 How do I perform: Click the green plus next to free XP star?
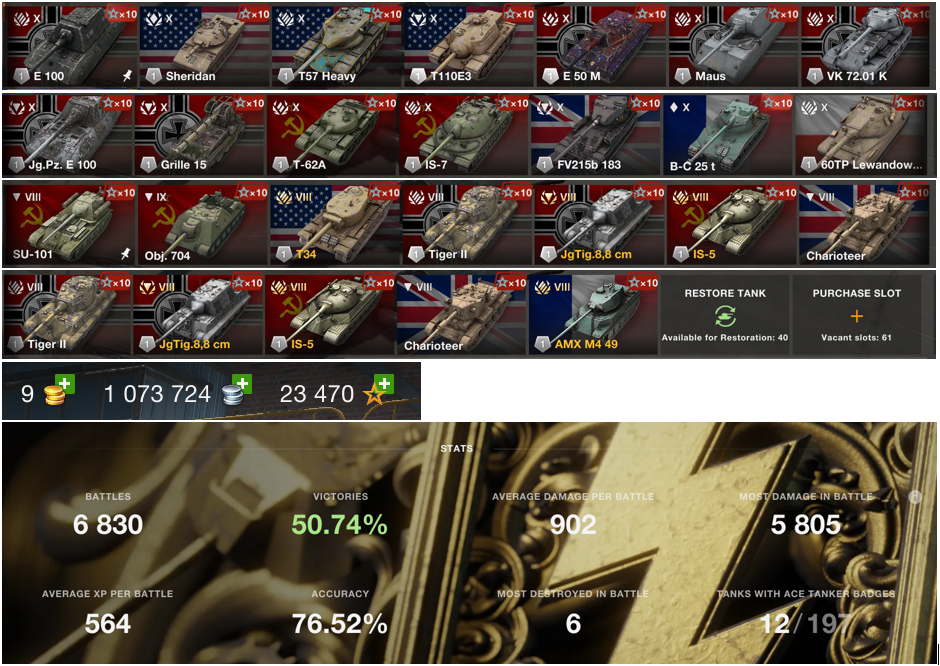(384, 383)
